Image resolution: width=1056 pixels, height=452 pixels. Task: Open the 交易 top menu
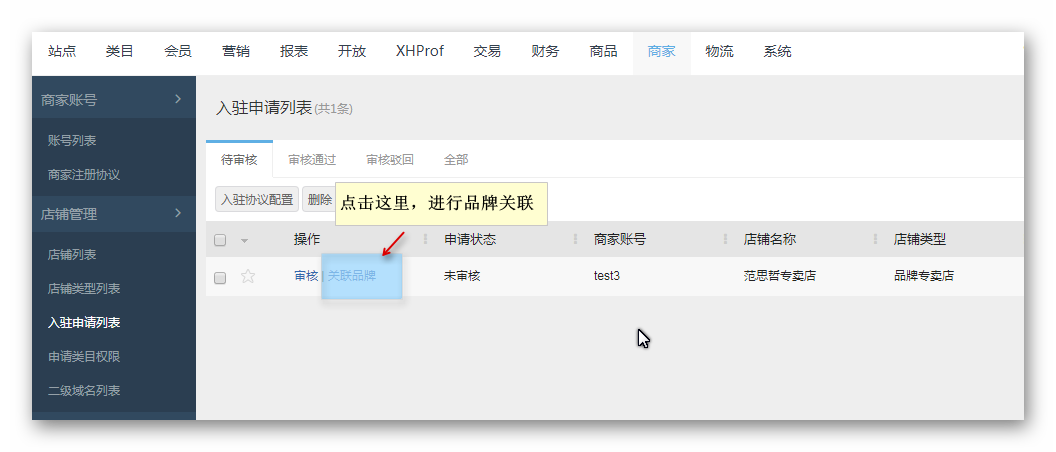click(x=487, y=51)
